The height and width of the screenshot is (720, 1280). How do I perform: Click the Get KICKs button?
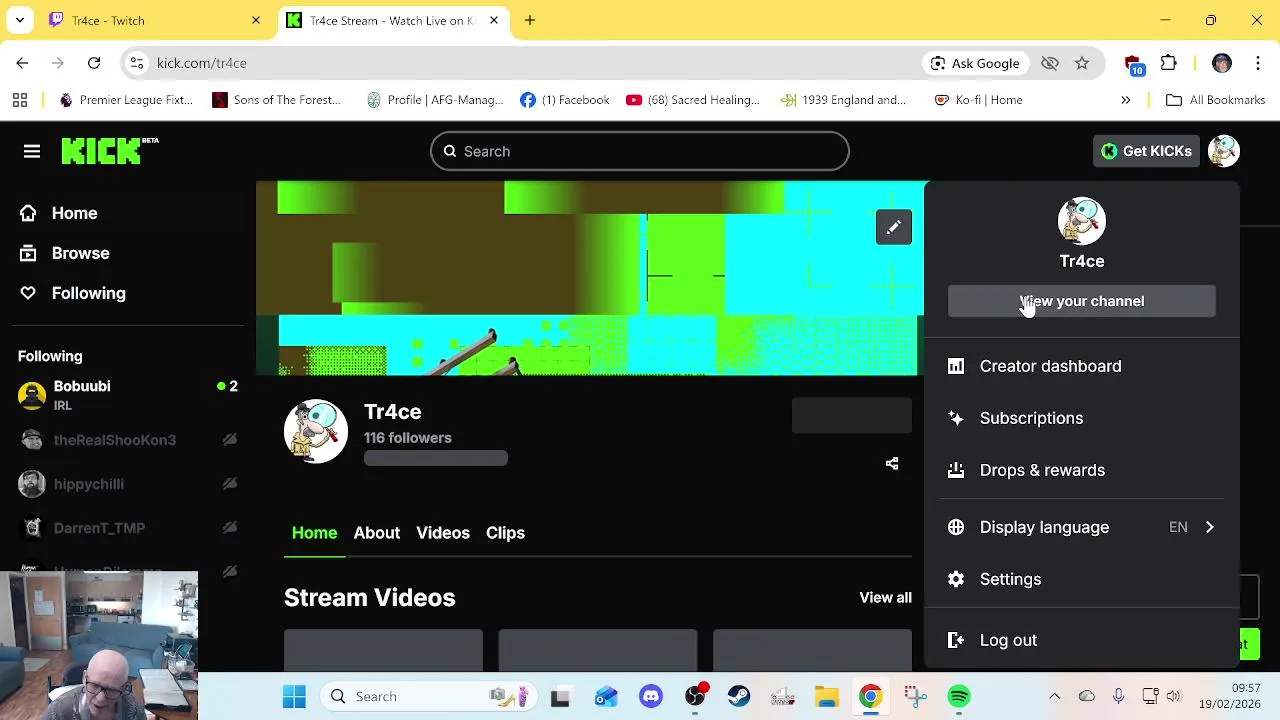1146,151
